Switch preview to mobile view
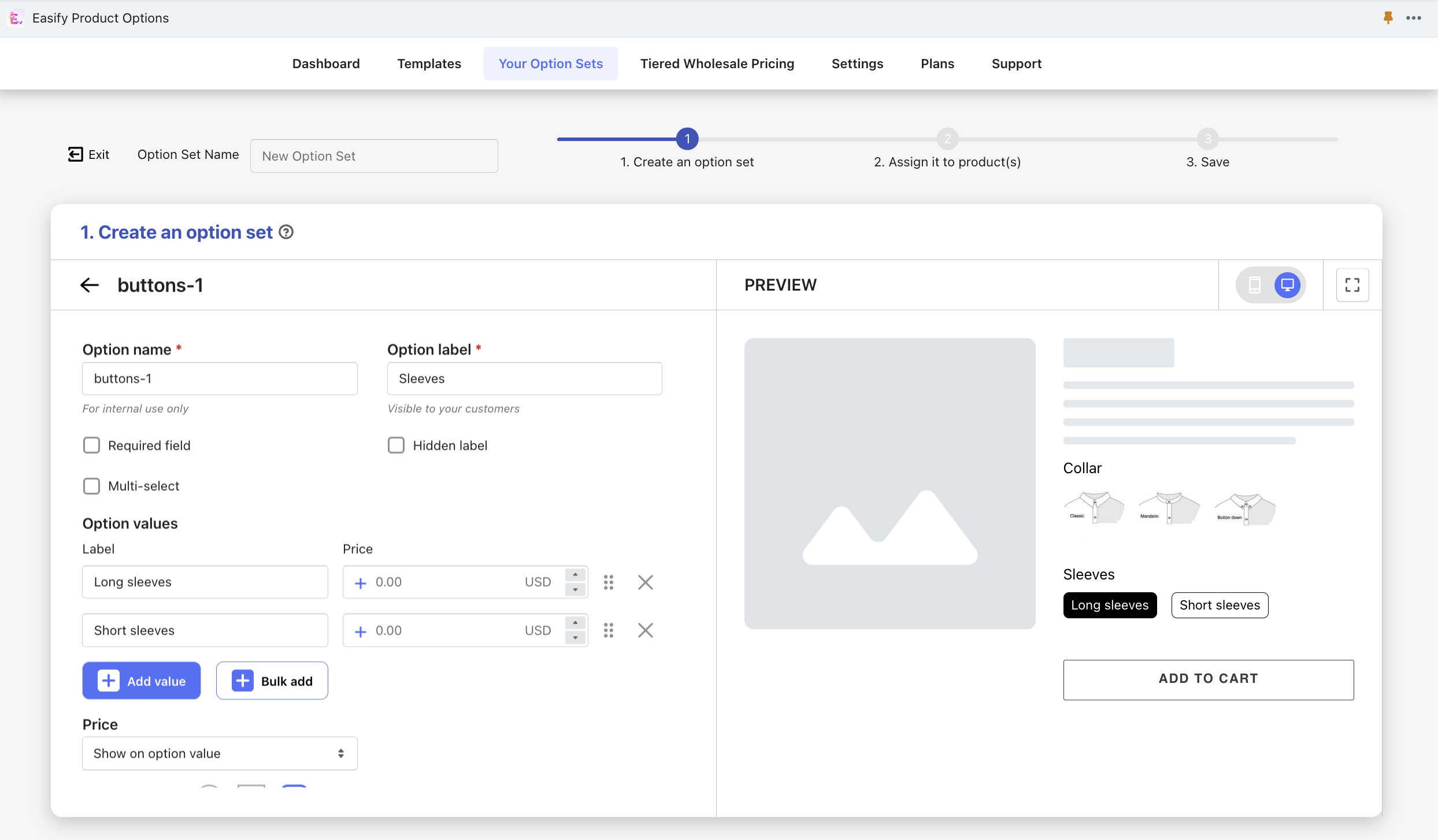 (1254, 285)
